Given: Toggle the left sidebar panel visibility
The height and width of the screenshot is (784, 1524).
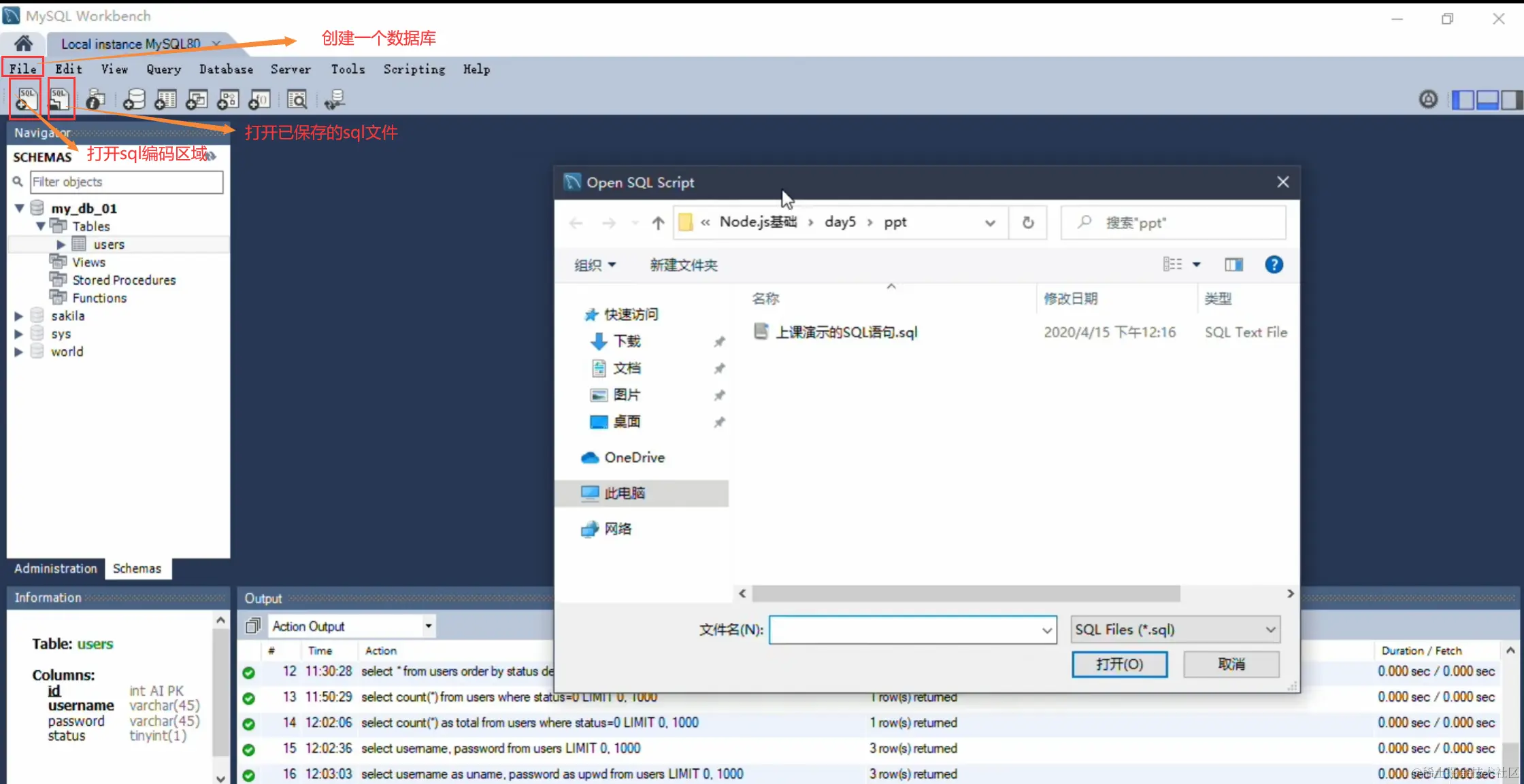Looking at the screenshot, I should [x=1463, y=100].
